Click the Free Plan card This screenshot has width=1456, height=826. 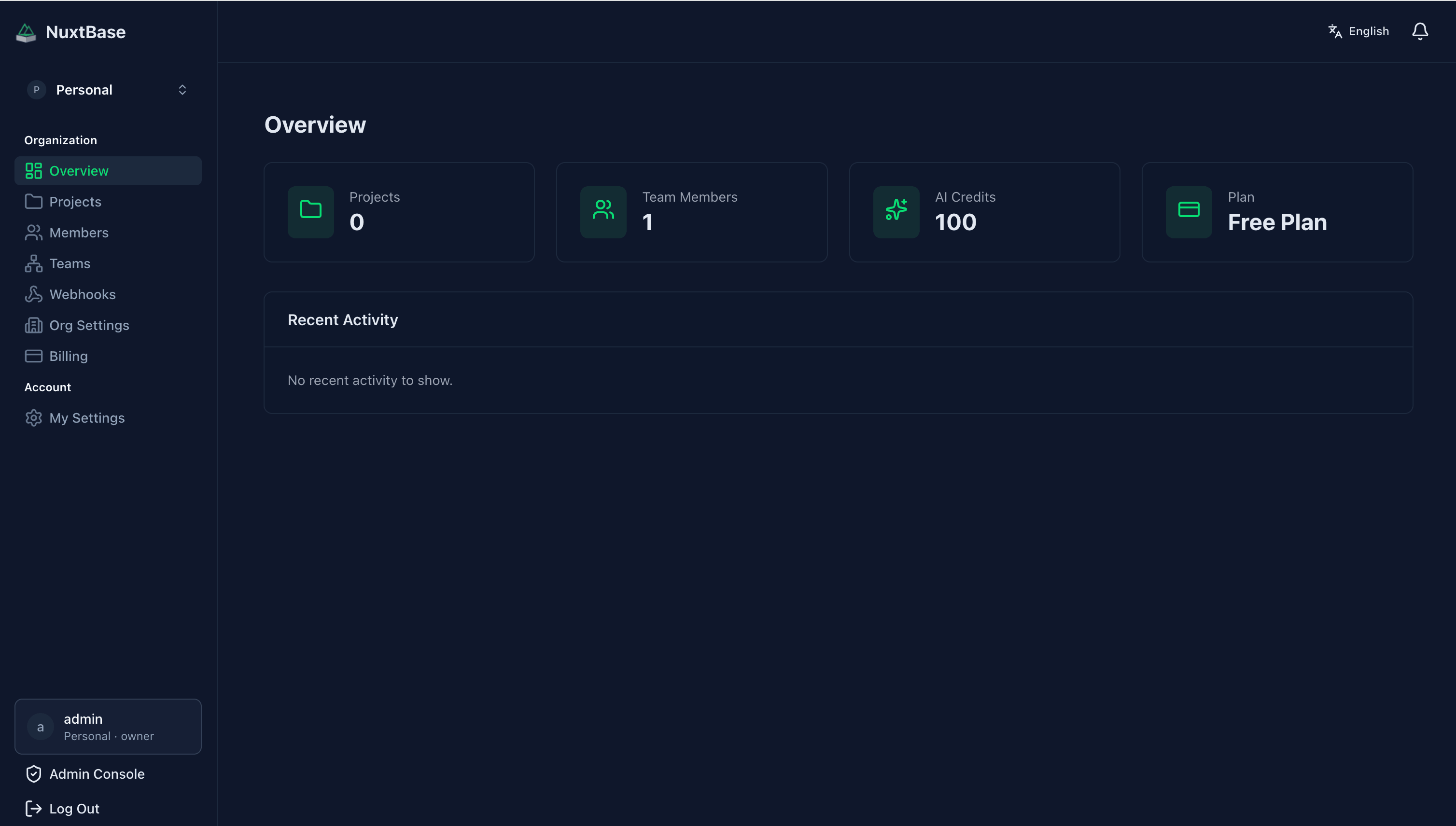coord(1276,212)
